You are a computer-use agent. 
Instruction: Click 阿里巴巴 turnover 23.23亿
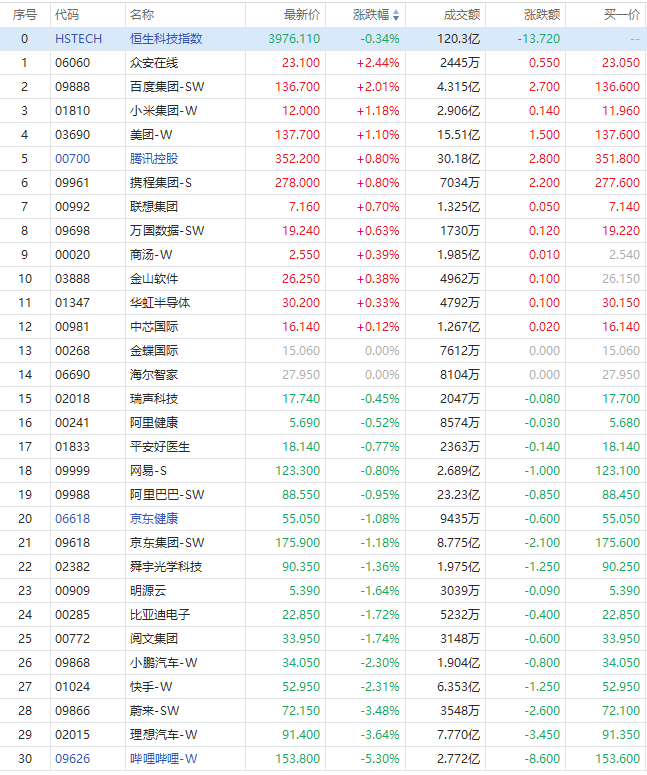459,495
